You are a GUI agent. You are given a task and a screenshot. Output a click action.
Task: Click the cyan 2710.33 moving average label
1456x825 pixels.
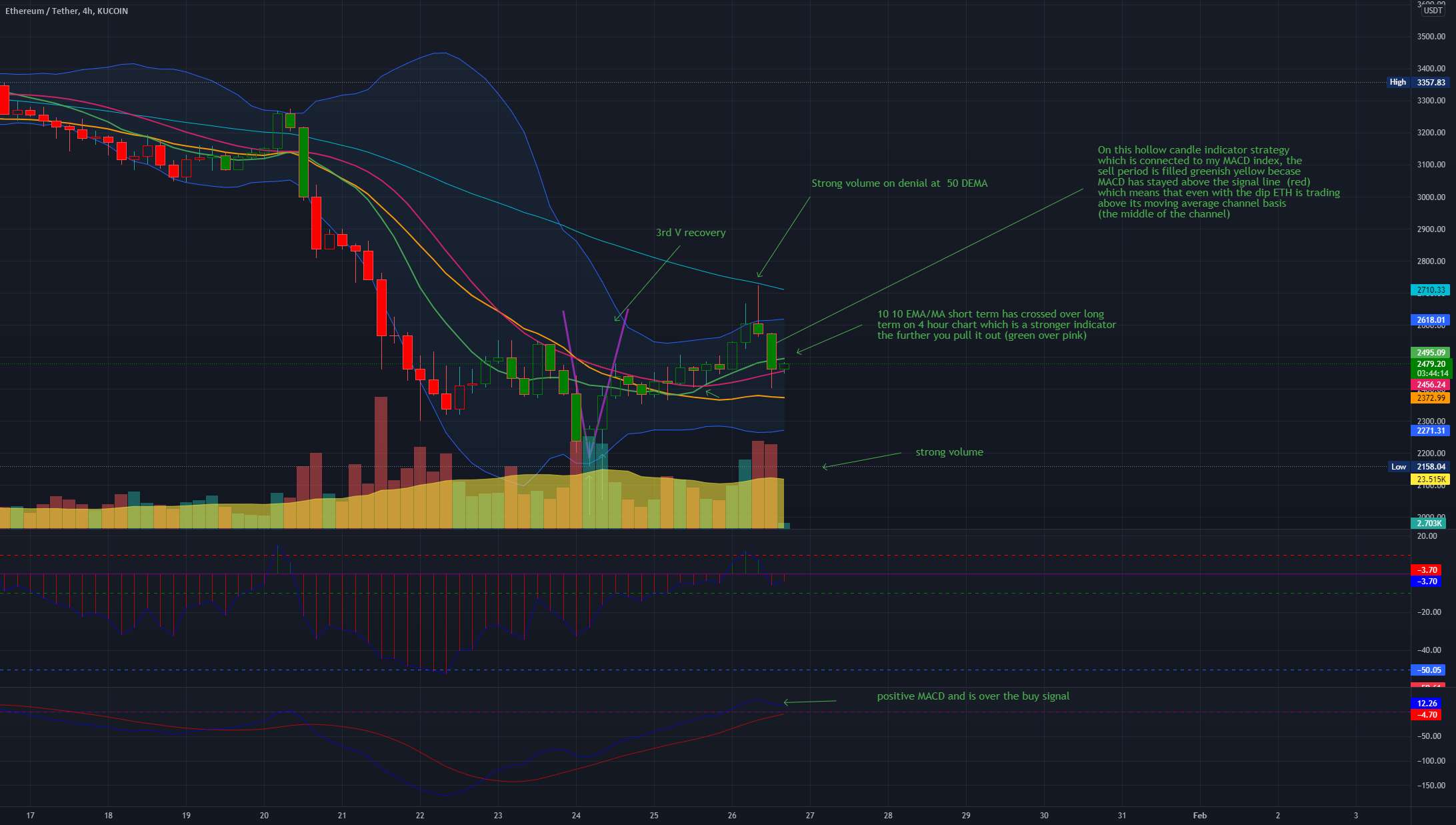1431,290
